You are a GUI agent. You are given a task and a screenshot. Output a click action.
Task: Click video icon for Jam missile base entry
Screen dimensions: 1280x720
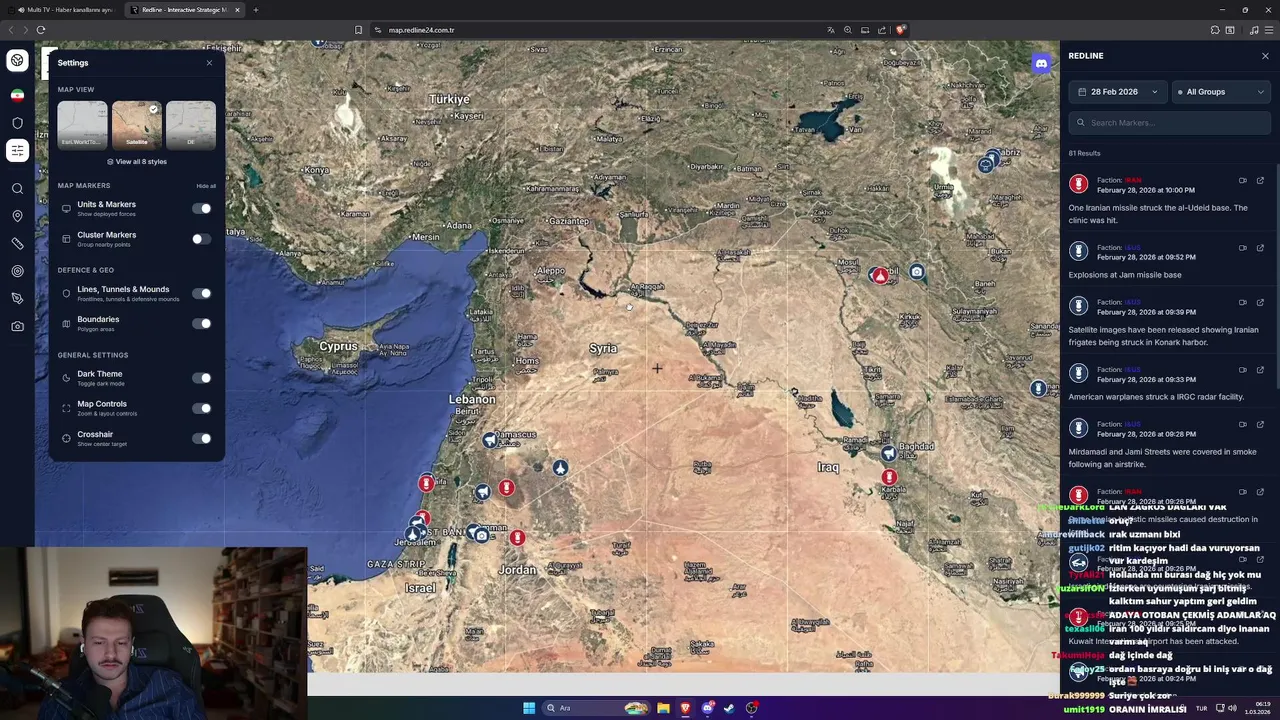[1242, 247]
